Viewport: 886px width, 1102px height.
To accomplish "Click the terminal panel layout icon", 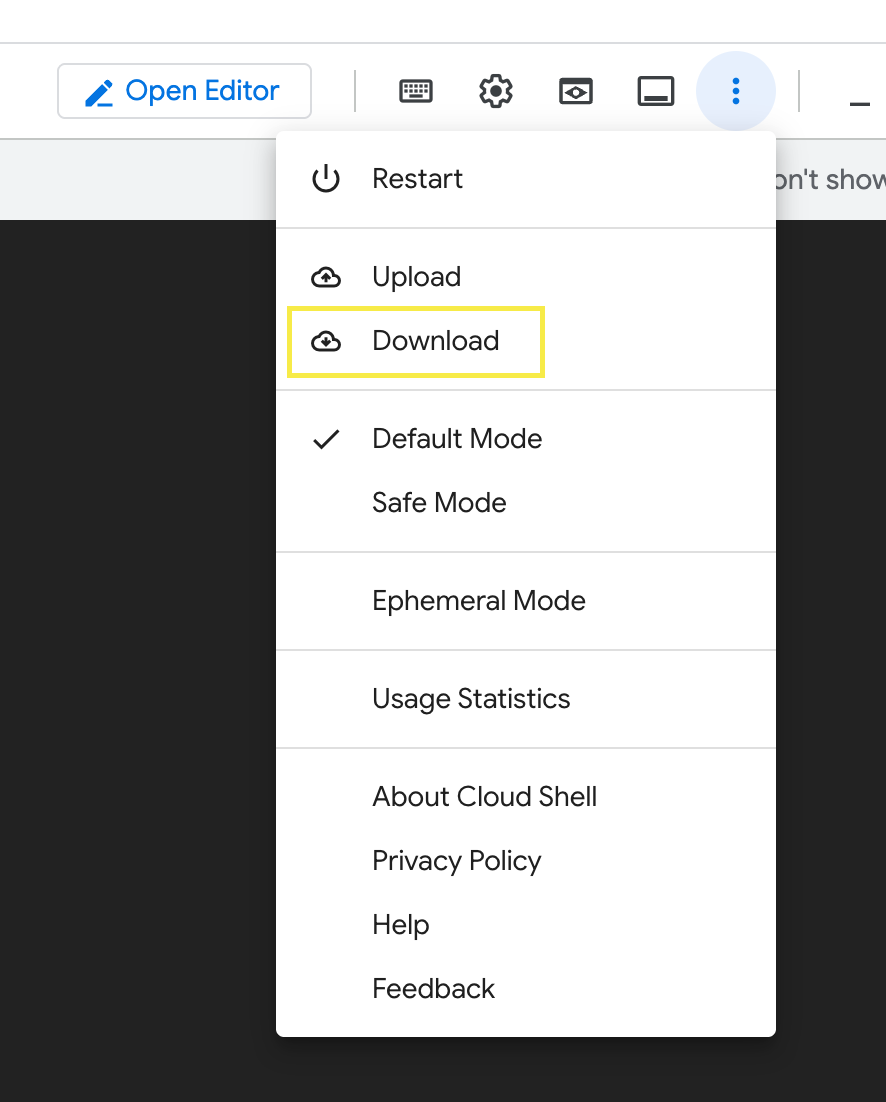I will point(656,91).
